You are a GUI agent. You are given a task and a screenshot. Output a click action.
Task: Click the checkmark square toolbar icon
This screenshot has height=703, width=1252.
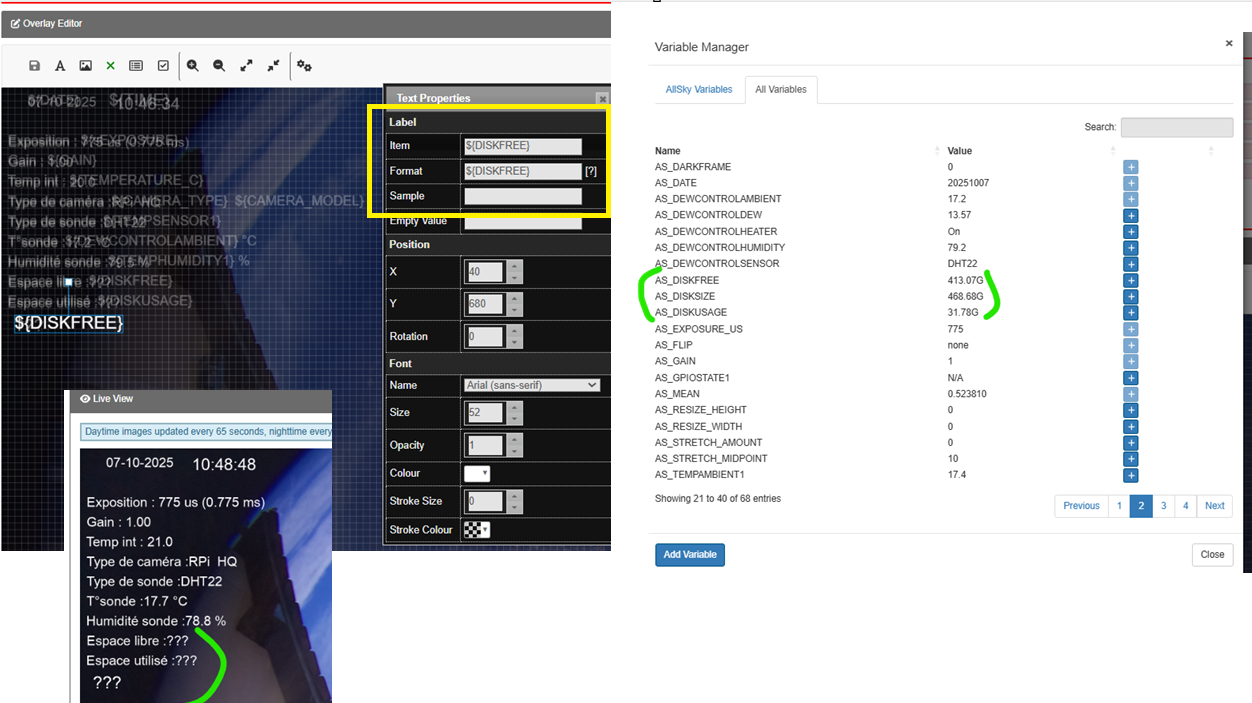163,66
